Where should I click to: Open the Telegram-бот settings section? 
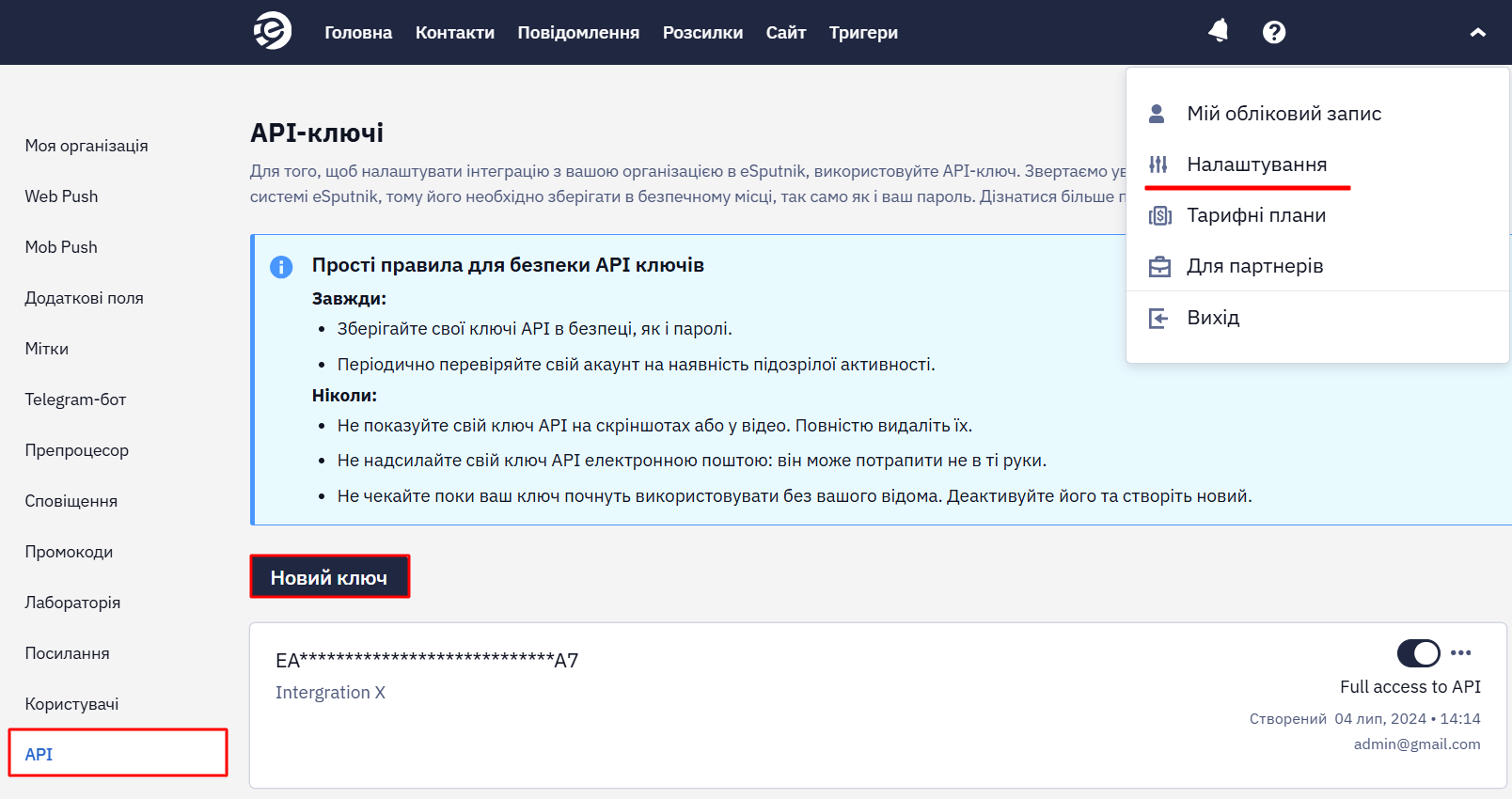[75, 399]
